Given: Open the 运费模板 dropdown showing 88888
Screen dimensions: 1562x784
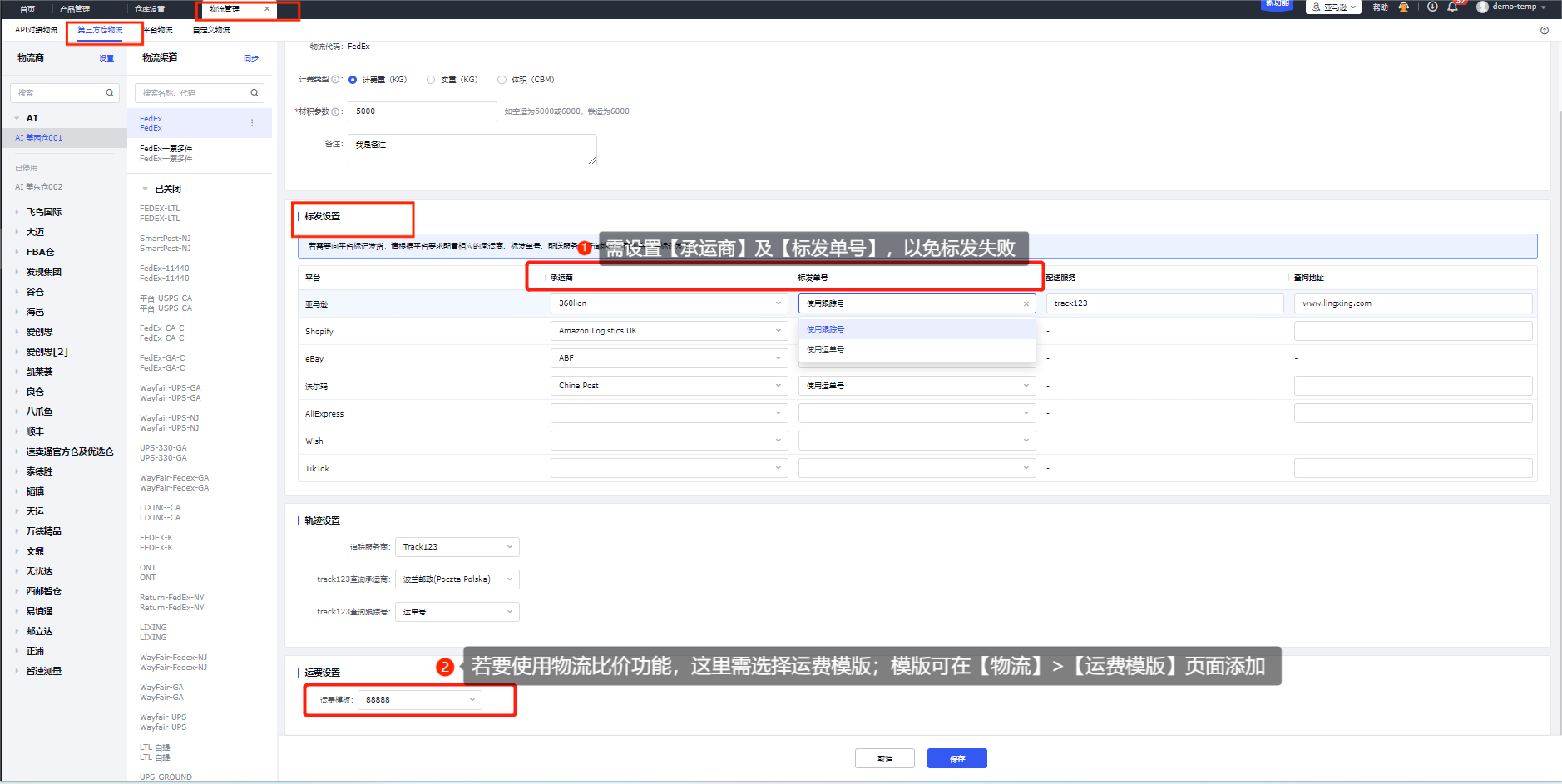Looking at the screenshot, I should pos(419,700).
